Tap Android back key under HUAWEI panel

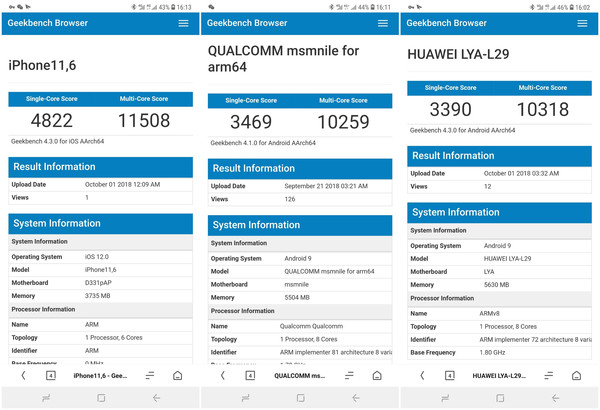click(555, 398)
